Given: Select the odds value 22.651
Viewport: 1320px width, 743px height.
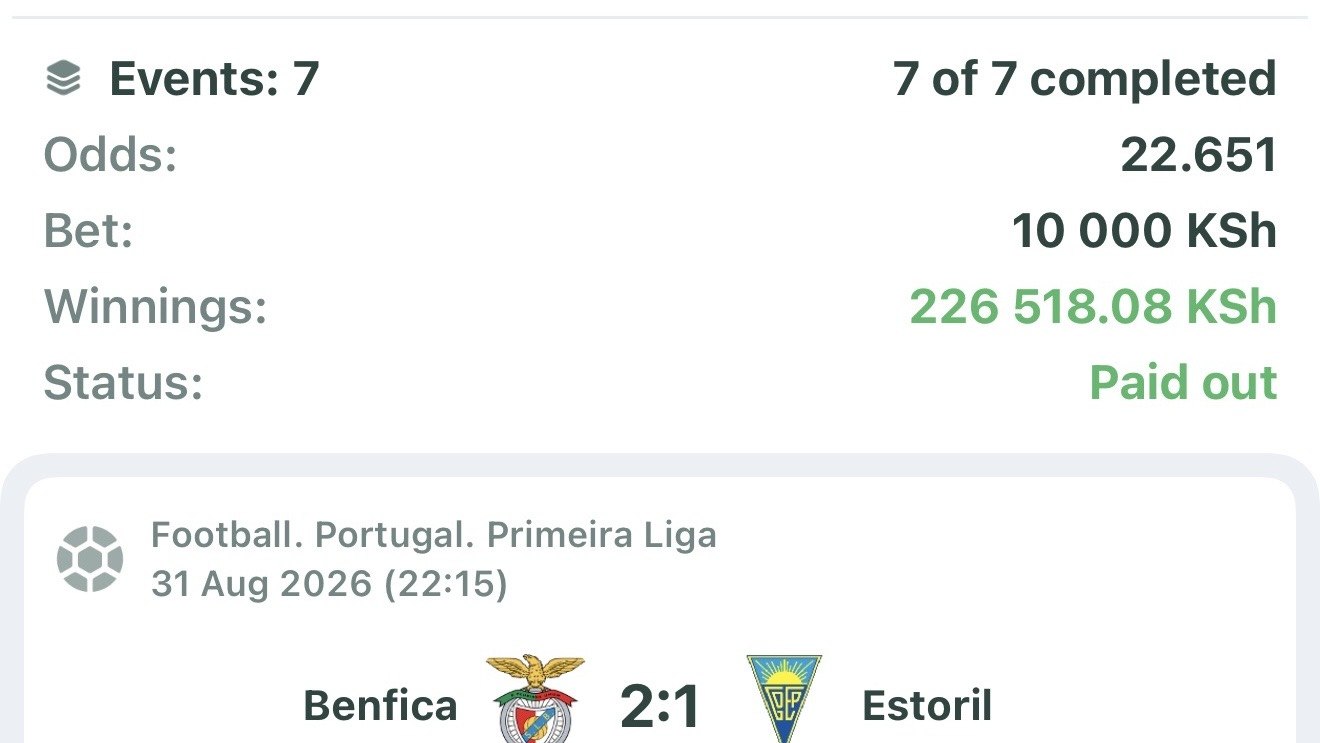Looking at the screenshot, I should (1199, 155).
